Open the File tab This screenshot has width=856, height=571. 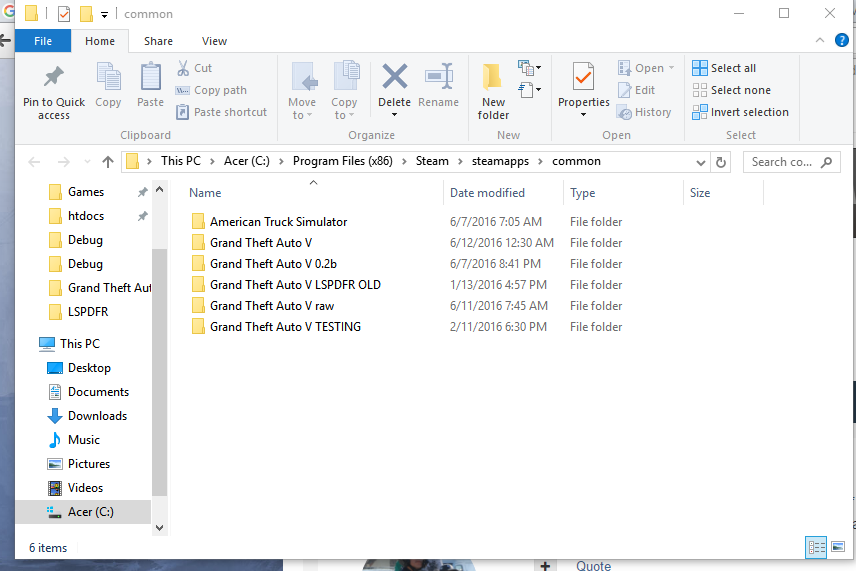click(x=43, y=41)
